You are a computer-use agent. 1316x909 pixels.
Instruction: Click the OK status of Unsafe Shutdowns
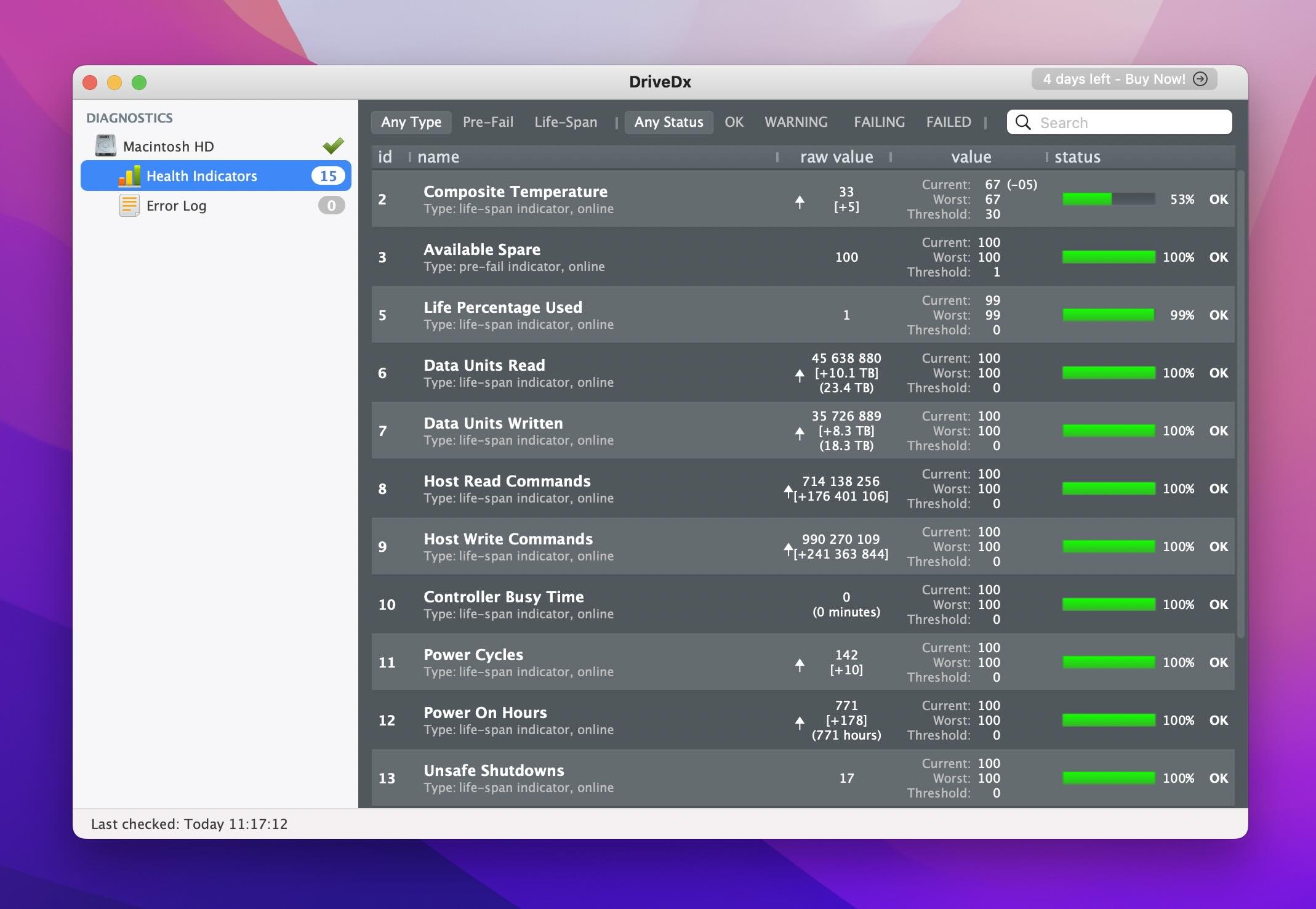1219,778
